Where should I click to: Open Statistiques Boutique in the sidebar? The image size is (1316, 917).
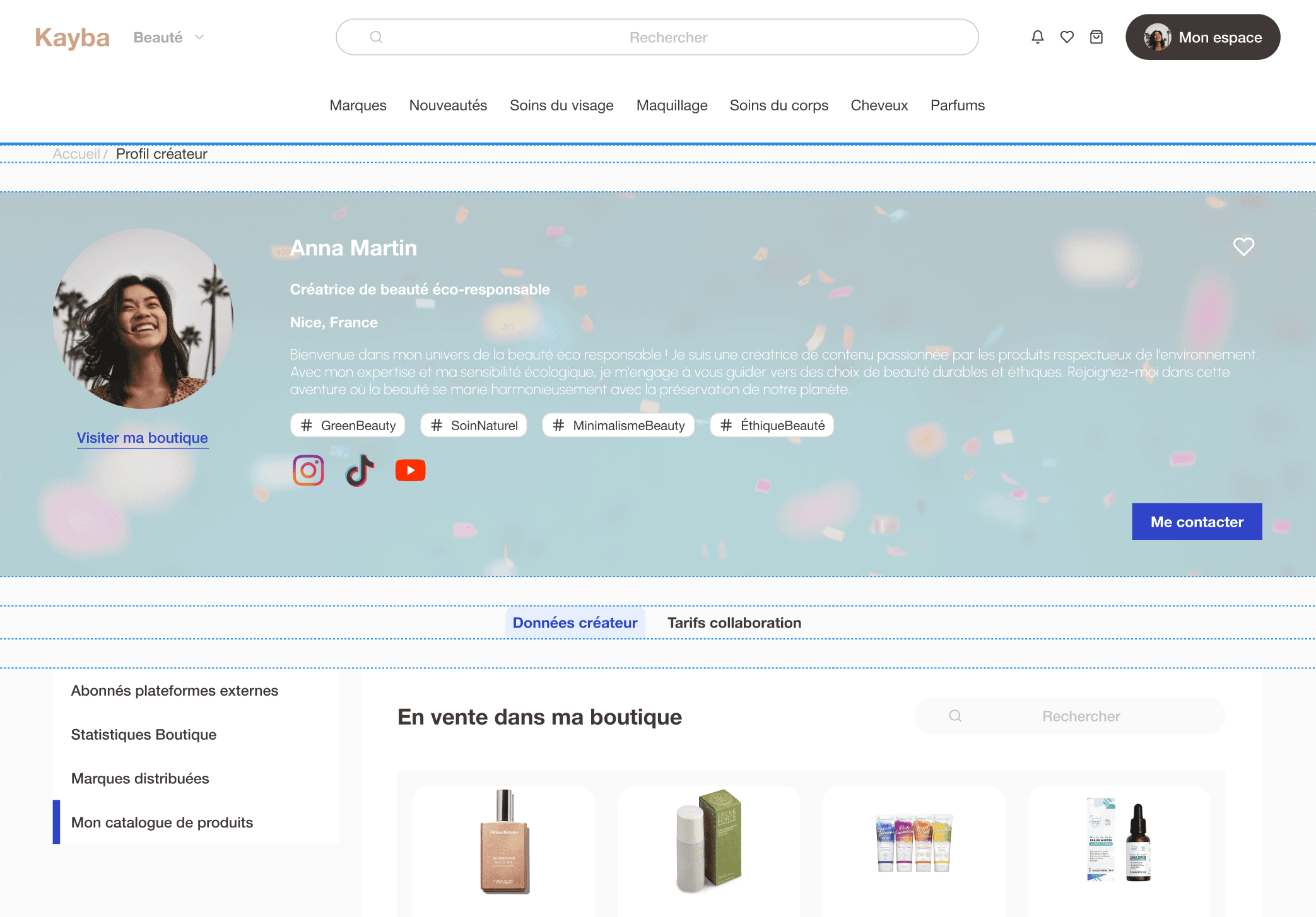[x=143, y=734]
